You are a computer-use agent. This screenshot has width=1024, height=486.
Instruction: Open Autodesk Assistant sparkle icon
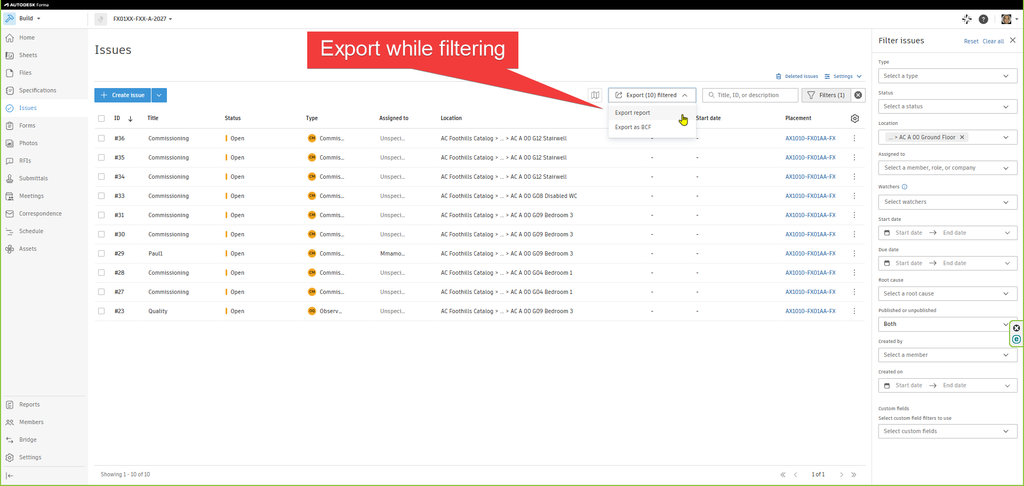click(967, 19)
